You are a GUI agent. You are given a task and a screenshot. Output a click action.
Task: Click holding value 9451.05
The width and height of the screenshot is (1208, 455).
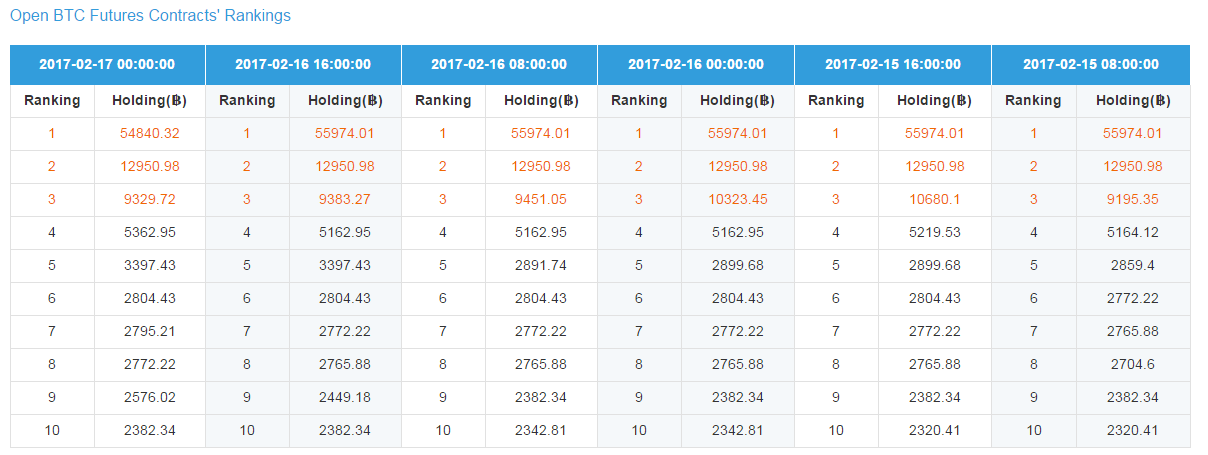tap(541, 200)
